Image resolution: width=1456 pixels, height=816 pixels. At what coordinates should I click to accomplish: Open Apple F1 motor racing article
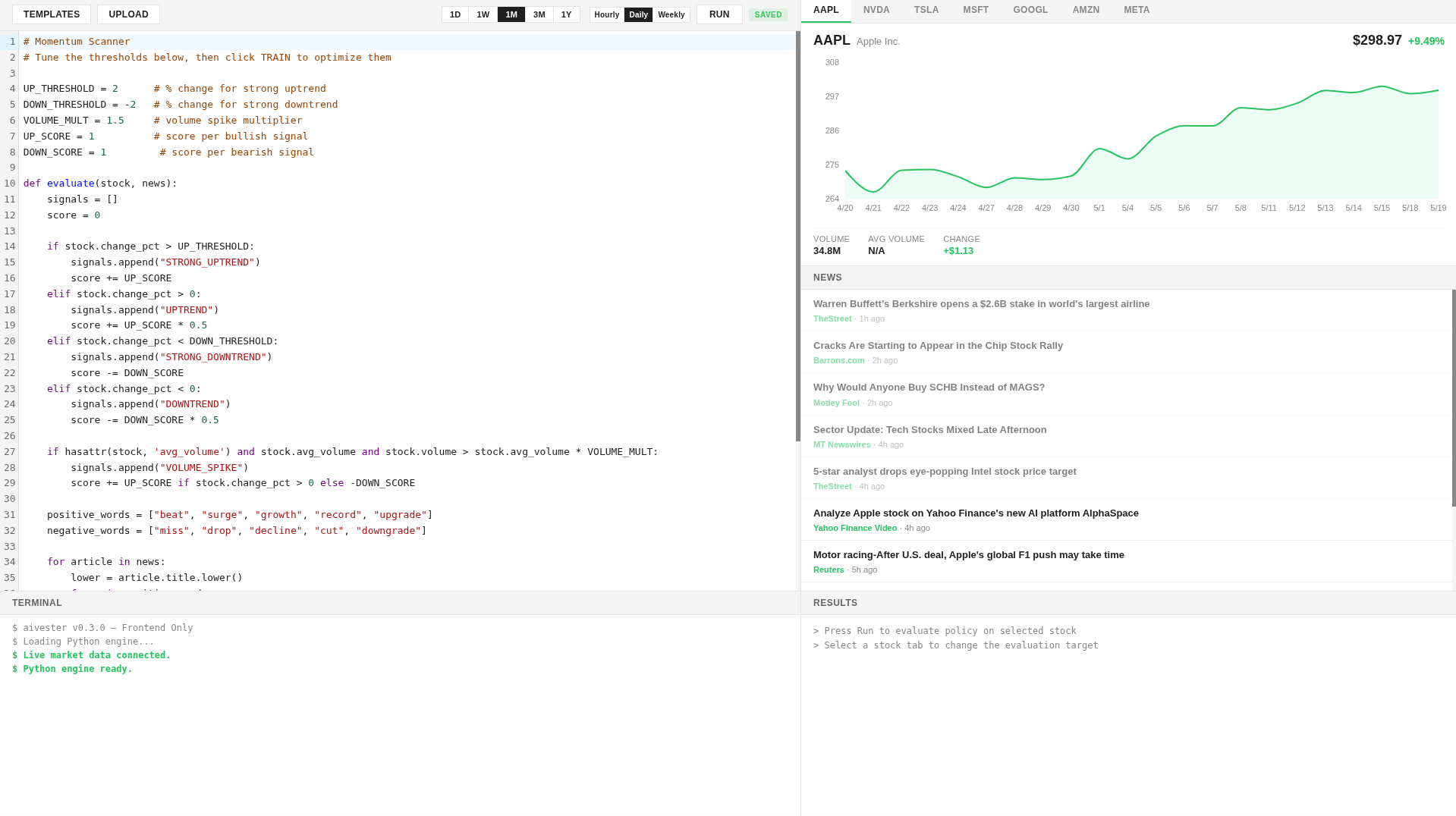(x=1127, y=561)
